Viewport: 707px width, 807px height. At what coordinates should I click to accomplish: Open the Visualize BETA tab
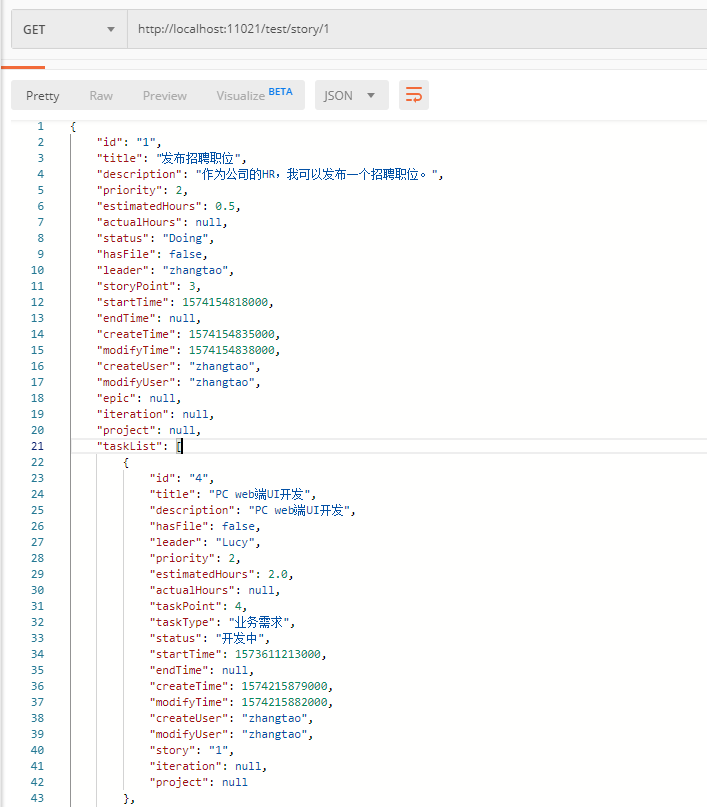tap(254, 95)
